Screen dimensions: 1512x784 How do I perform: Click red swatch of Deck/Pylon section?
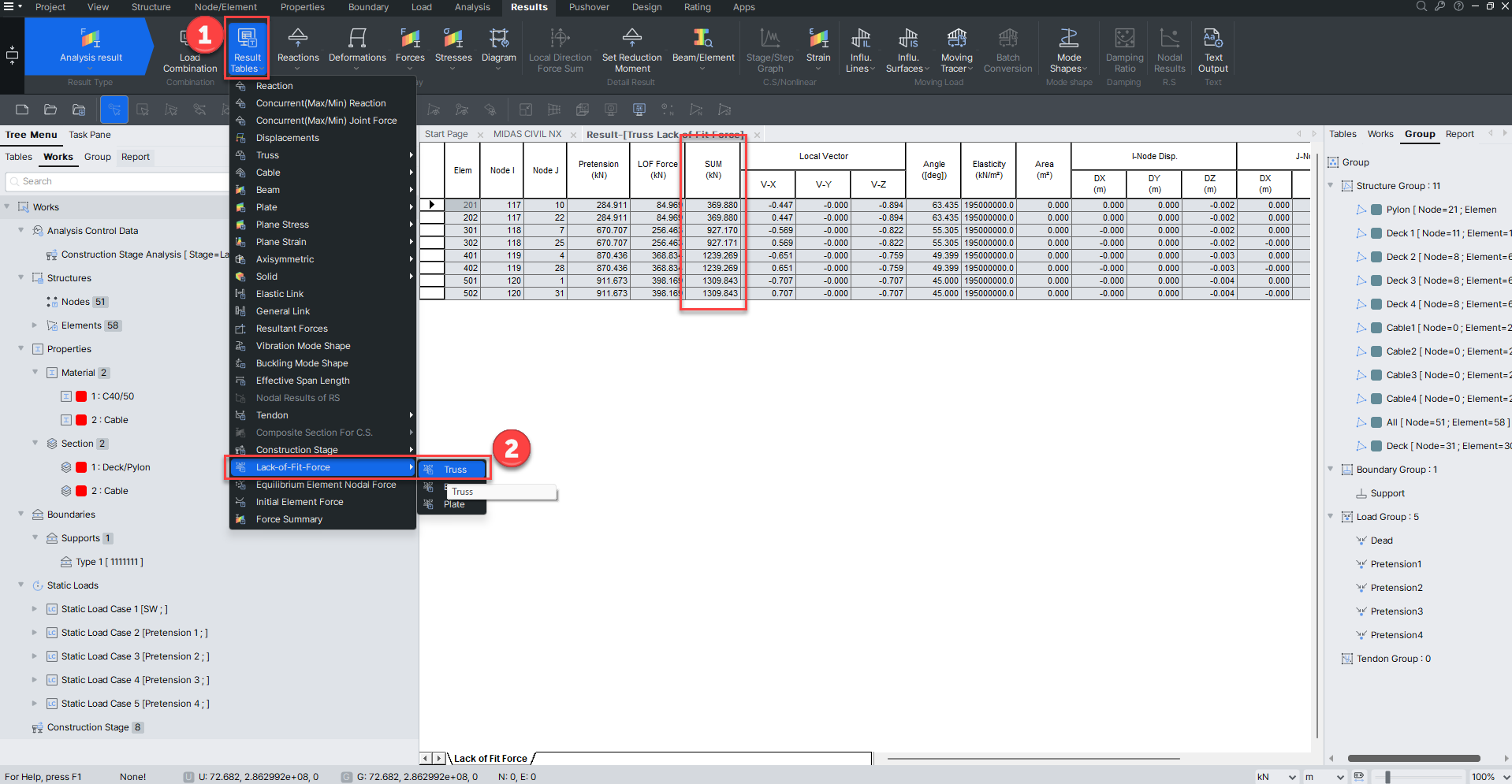point(81,467)
